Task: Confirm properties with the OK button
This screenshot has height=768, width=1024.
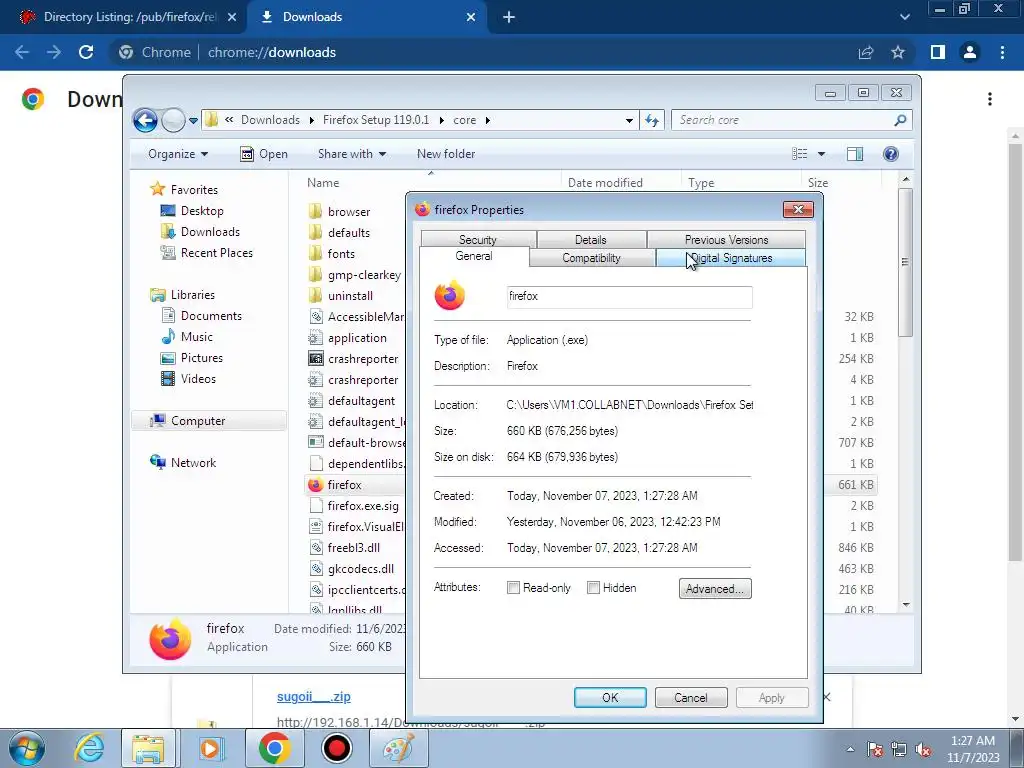Action: (x=610, y=697)
